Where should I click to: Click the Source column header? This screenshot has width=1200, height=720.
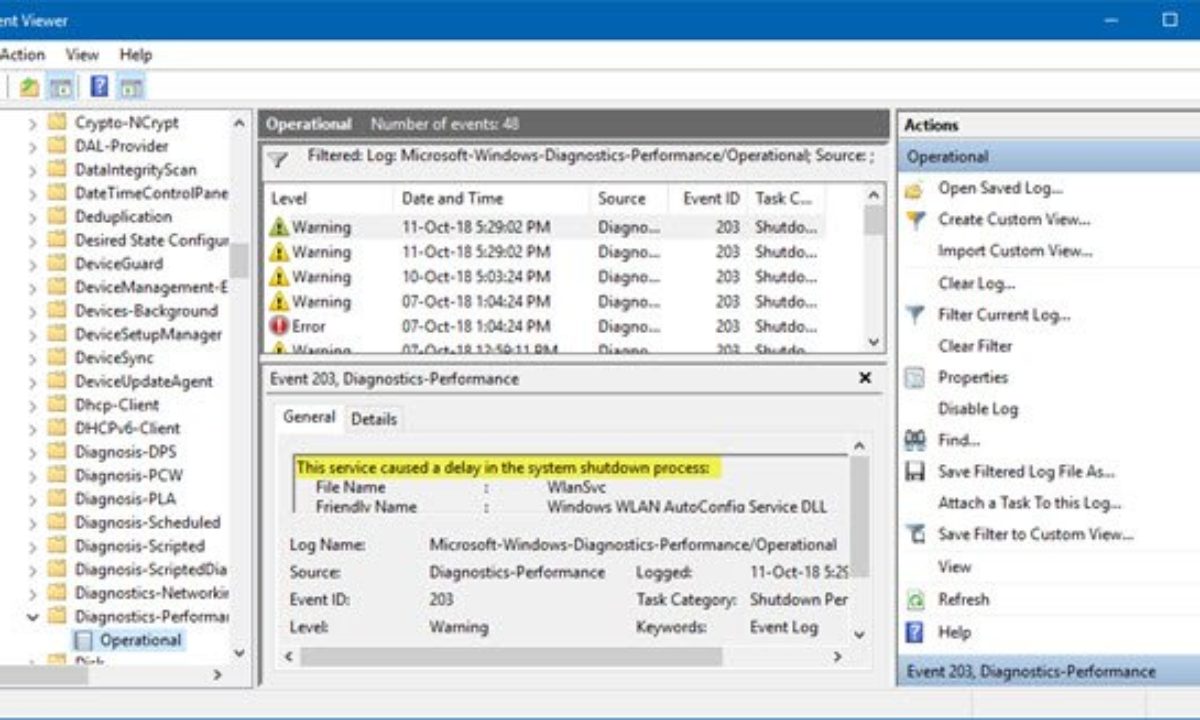[x=630, y=198]
